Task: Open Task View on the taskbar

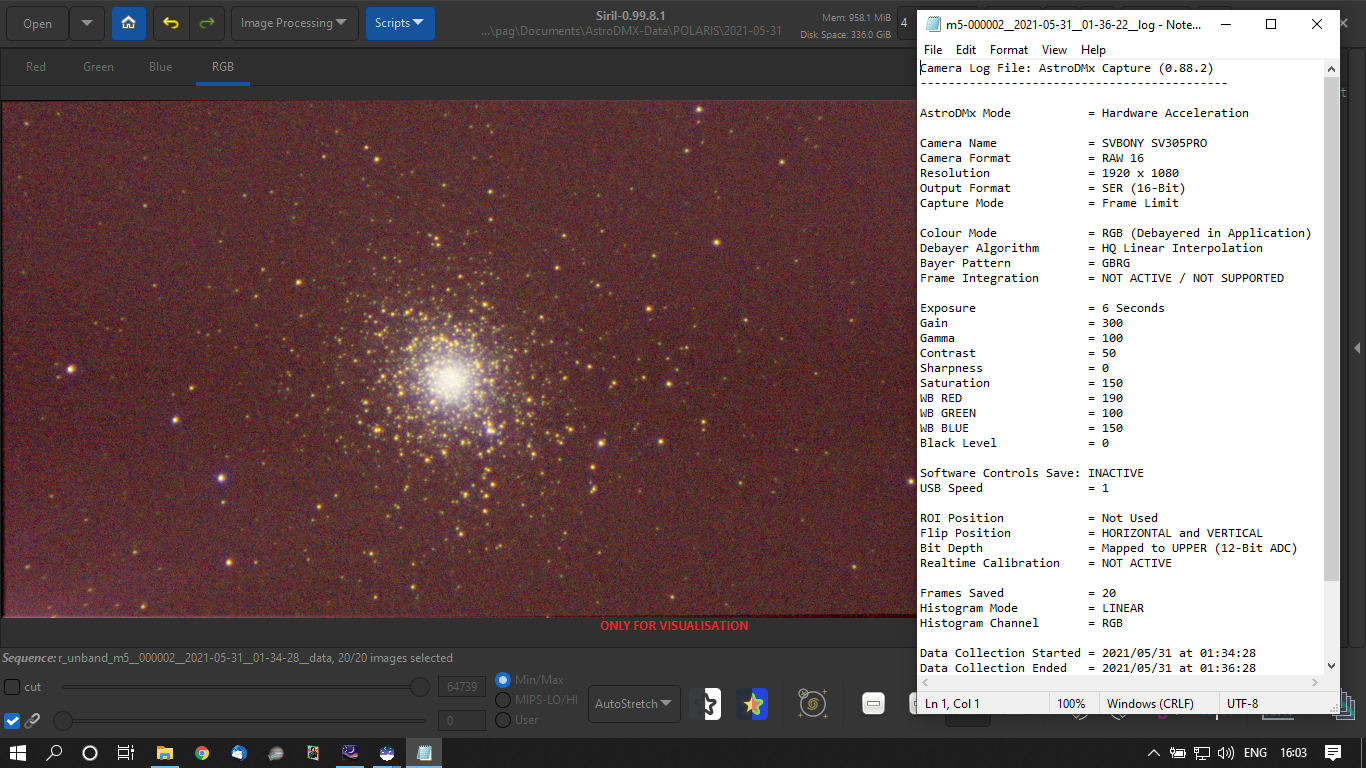Action: pyautogui.click(x=125, y=753)
